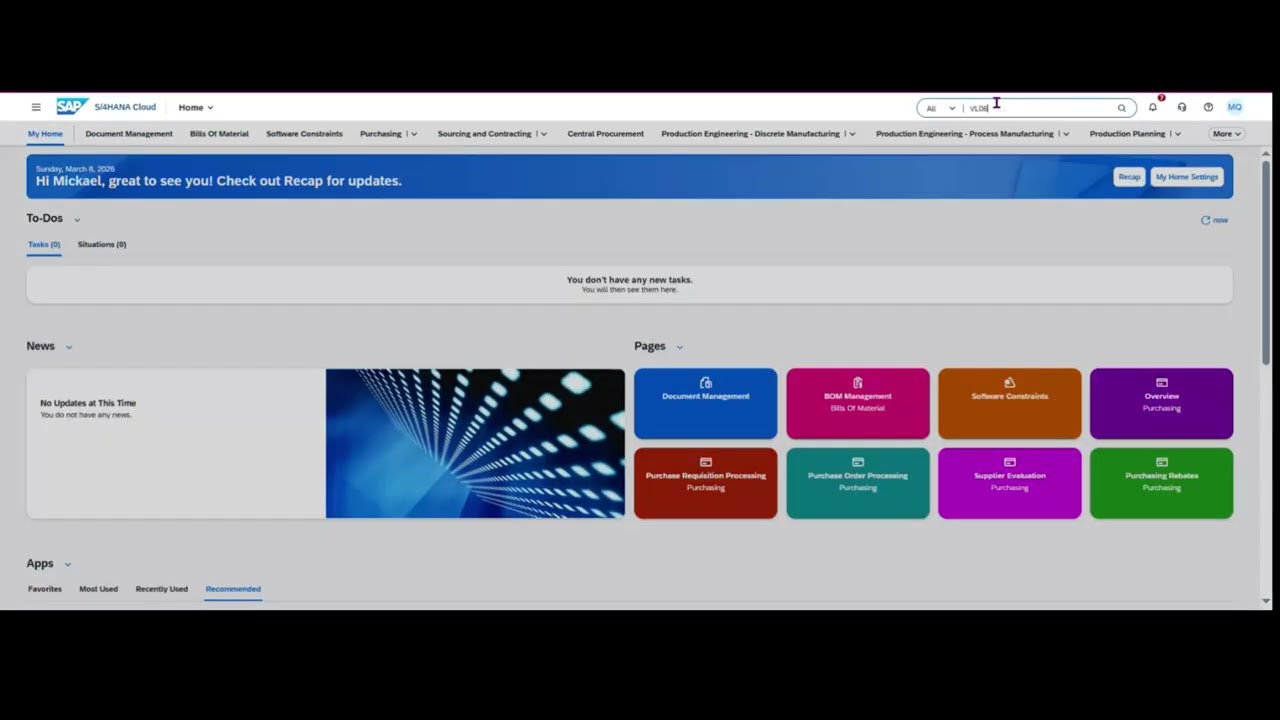Viewport: 1280px width, 720px height.
Task: Click the Purchasing navigation label
Action: 381,134
